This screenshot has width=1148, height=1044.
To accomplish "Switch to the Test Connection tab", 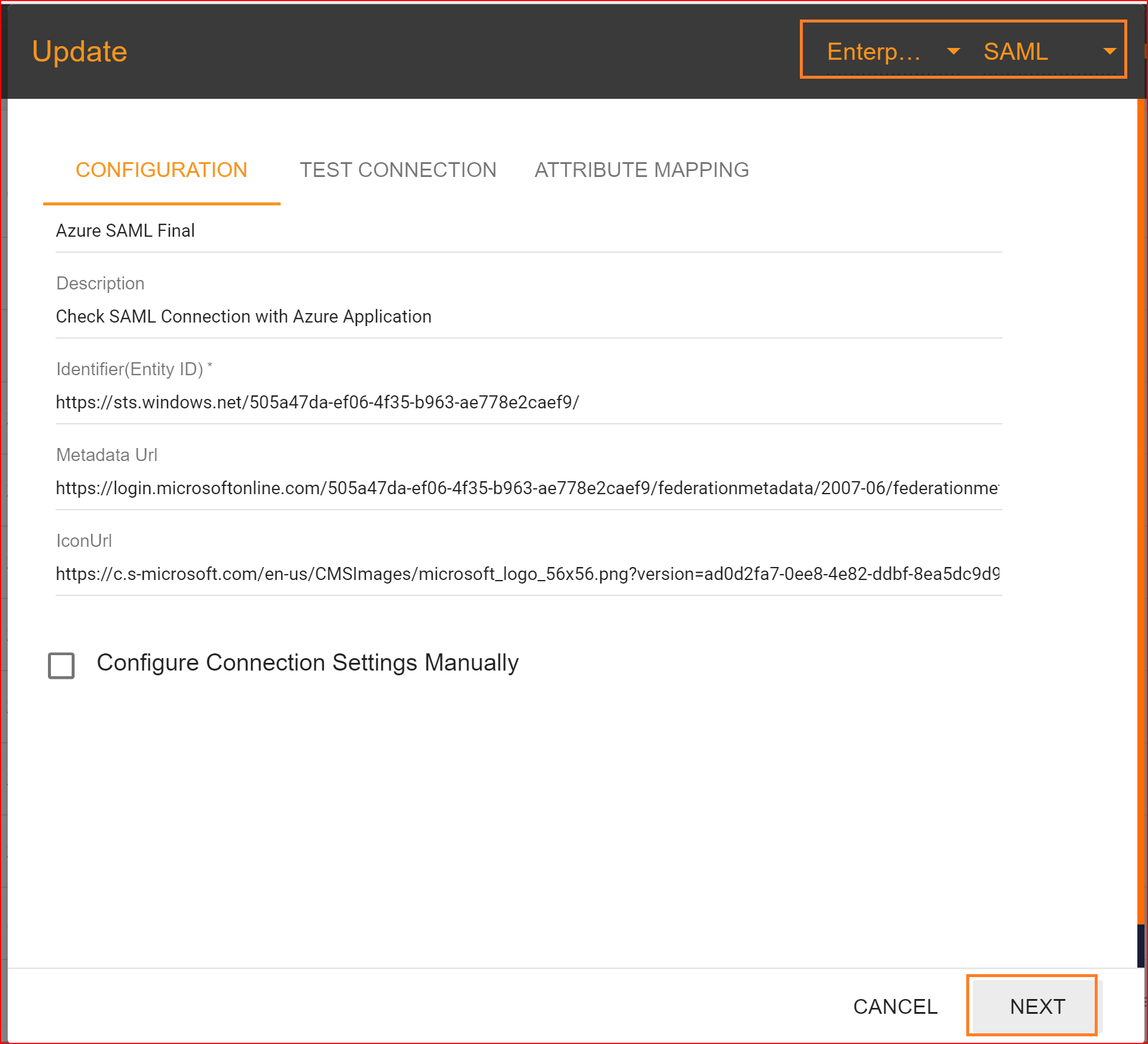I will tap(398, 170).
